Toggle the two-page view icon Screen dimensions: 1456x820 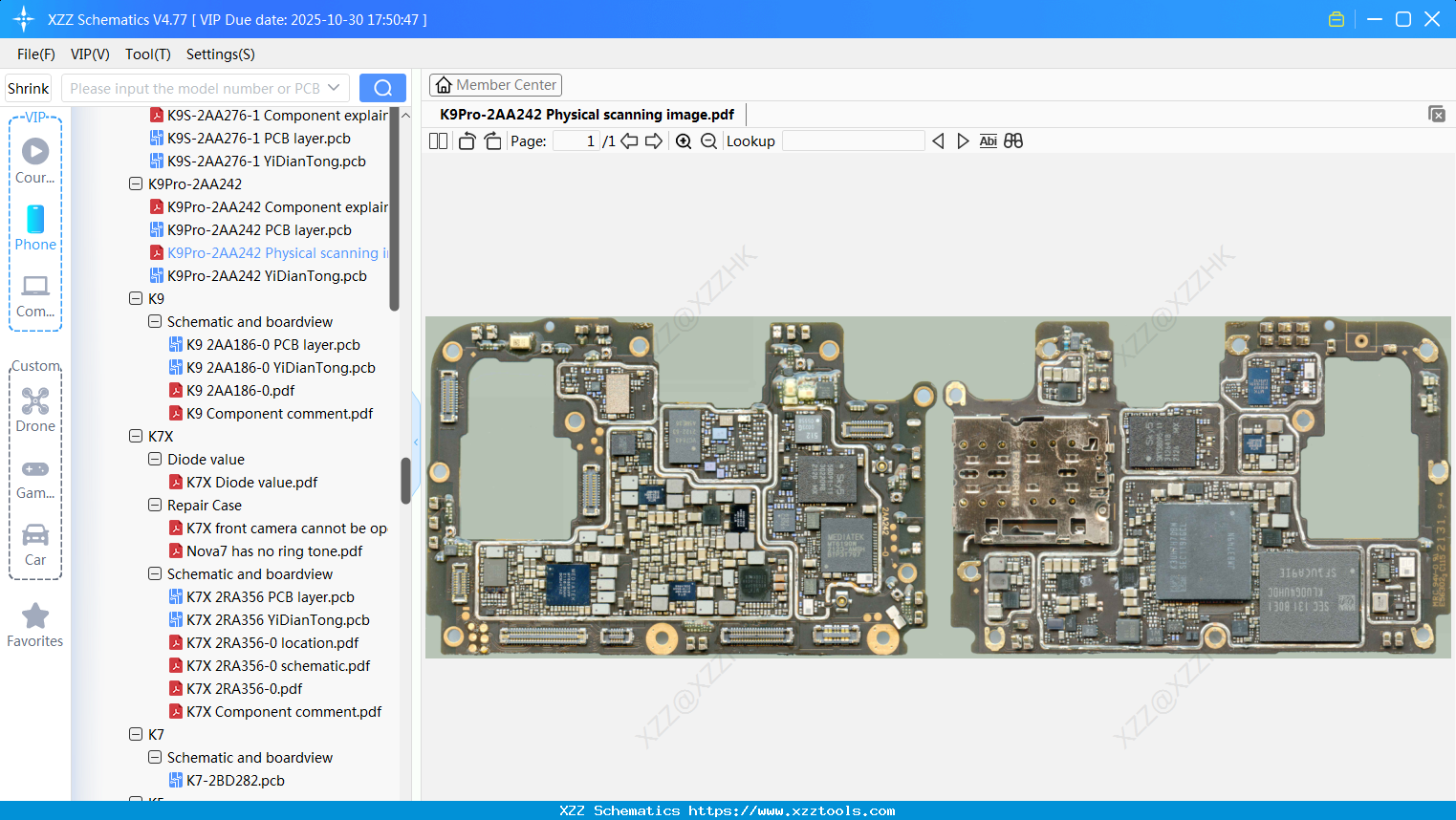pyautogui.click(x=438, y=141)
